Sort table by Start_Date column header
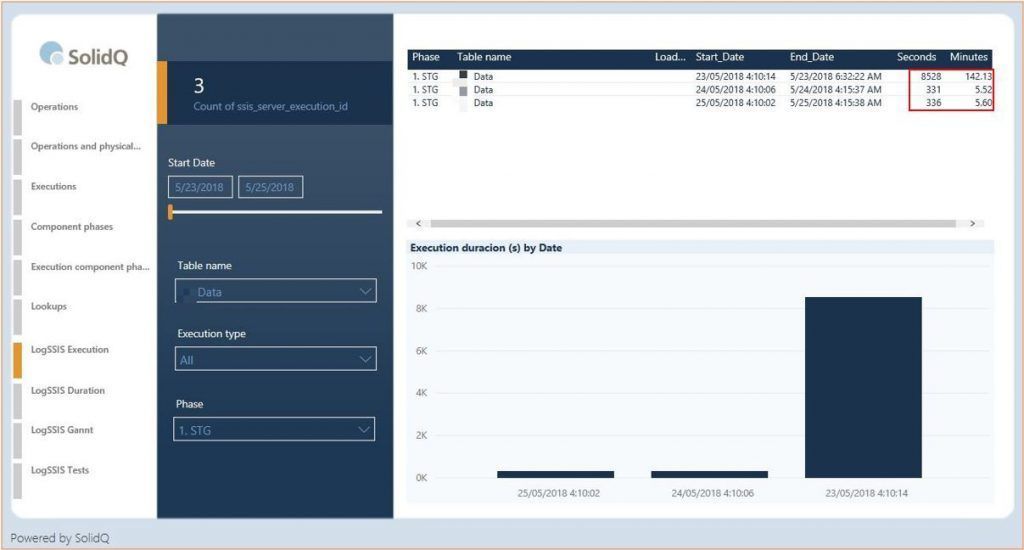This screenshot has width=1024, height=550. click(720, 58)
